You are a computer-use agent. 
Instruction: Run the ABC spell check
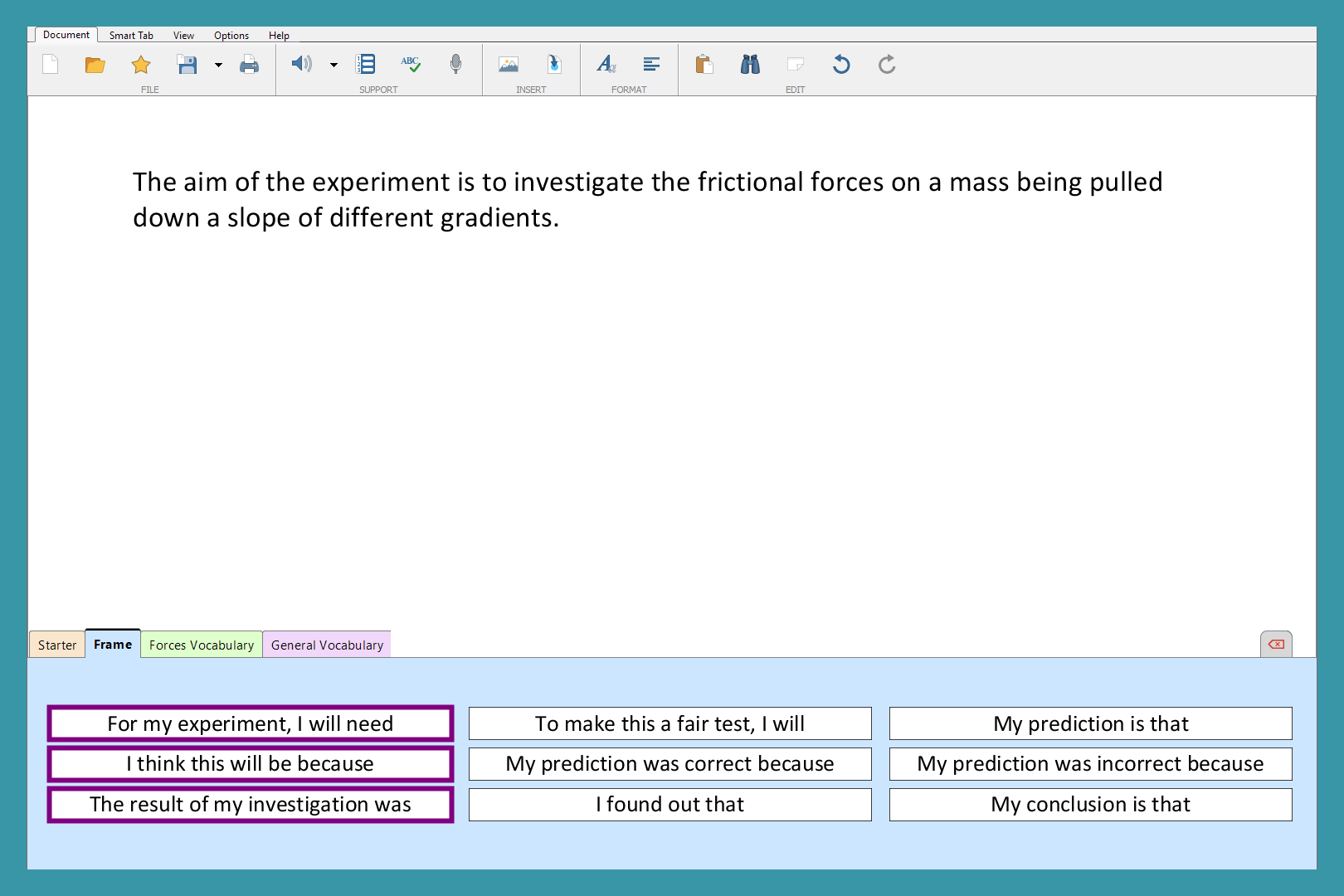click(411, 64)
